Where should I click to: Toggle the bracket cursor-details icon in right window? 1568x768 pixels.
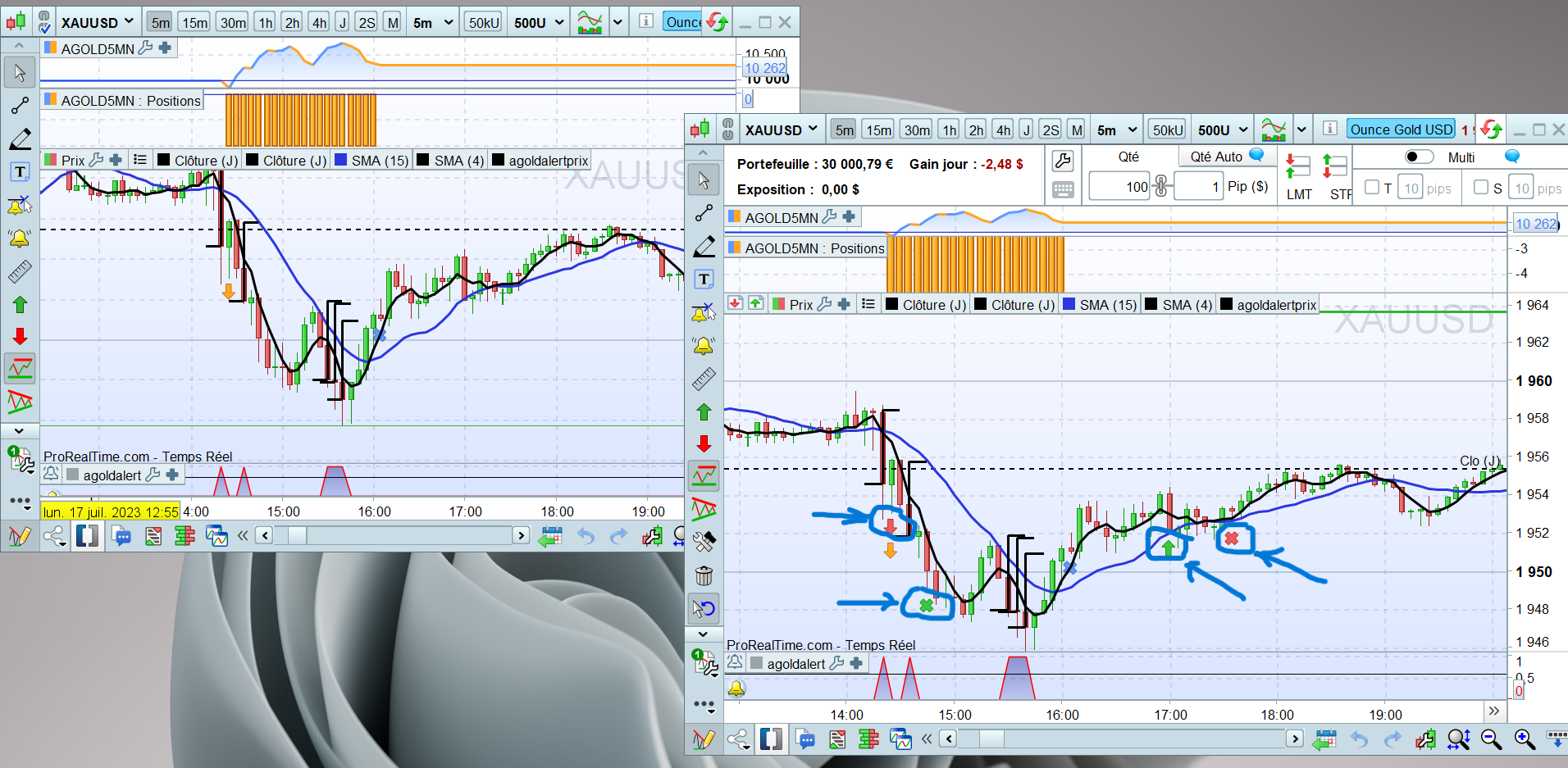(x=771, y=739)
